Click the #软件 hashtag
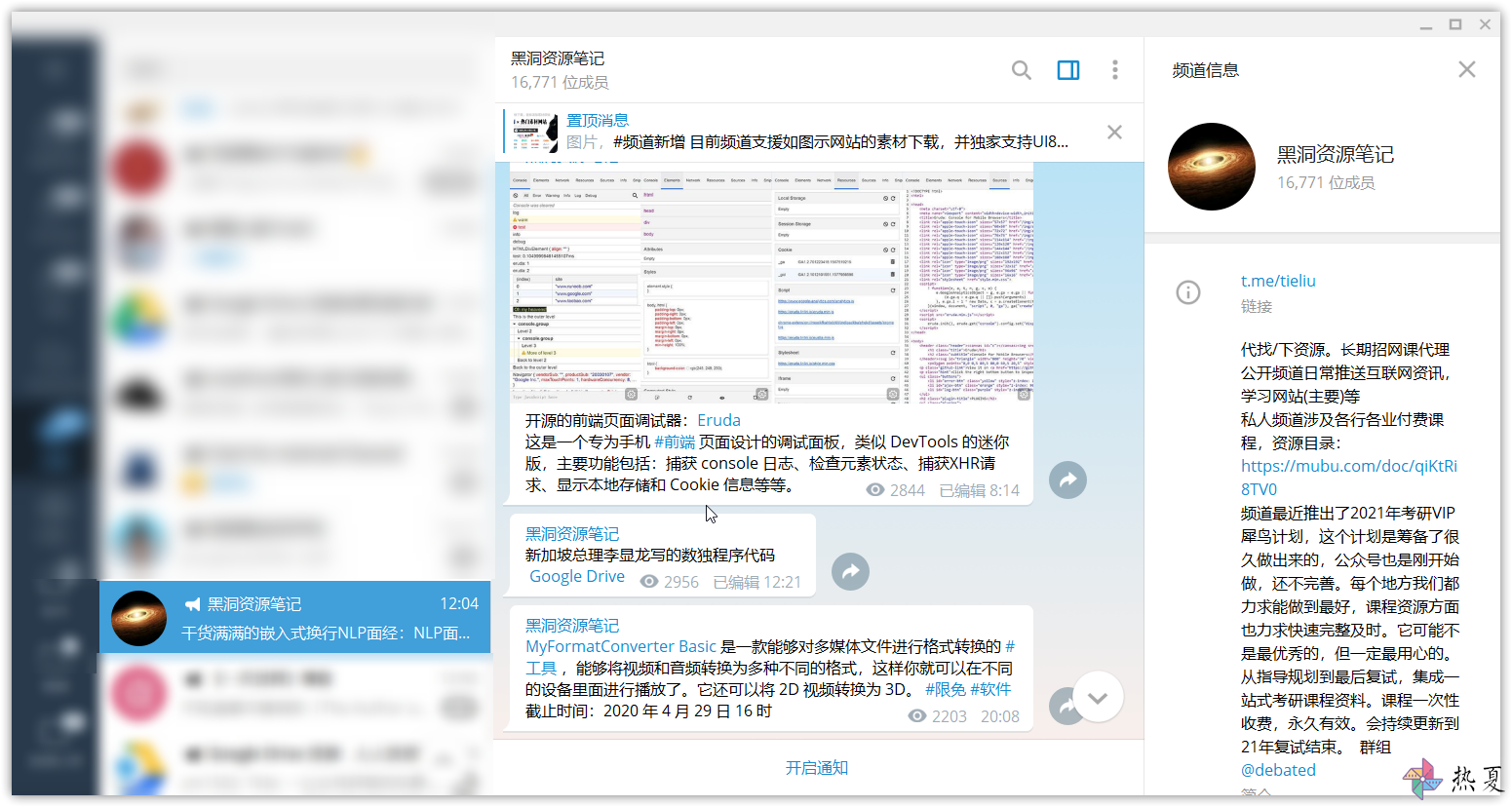This screenshot has height=807, width=1512. tap(990, 689)
